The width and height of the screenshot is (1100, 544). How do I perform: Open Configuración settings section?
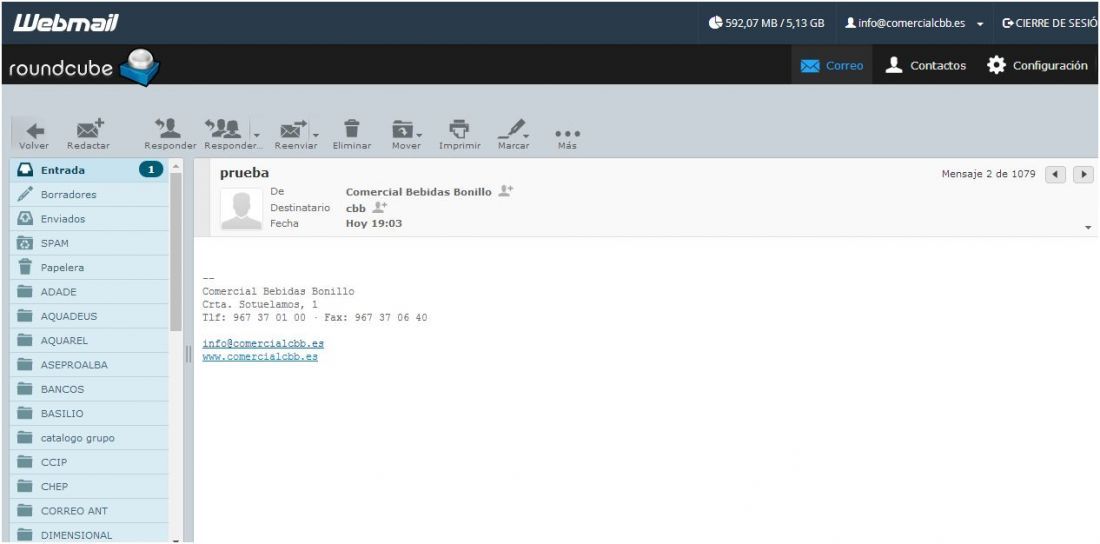(1038, 65)
